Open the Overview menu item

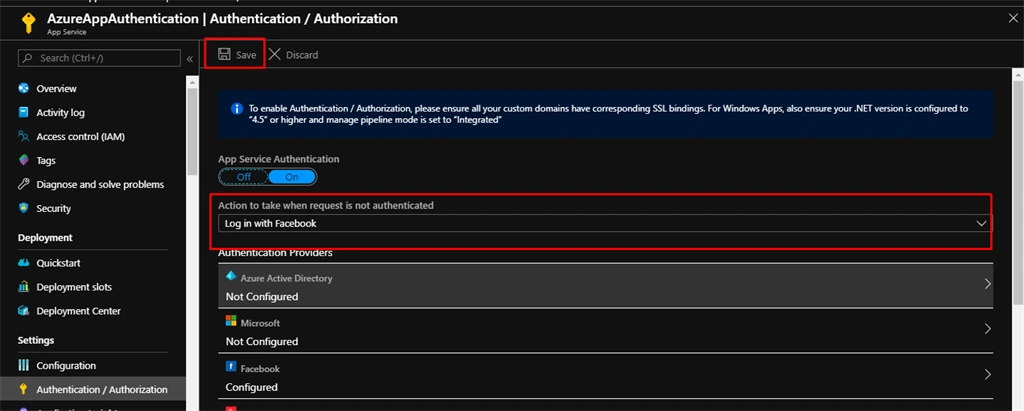tap(56, 88)
